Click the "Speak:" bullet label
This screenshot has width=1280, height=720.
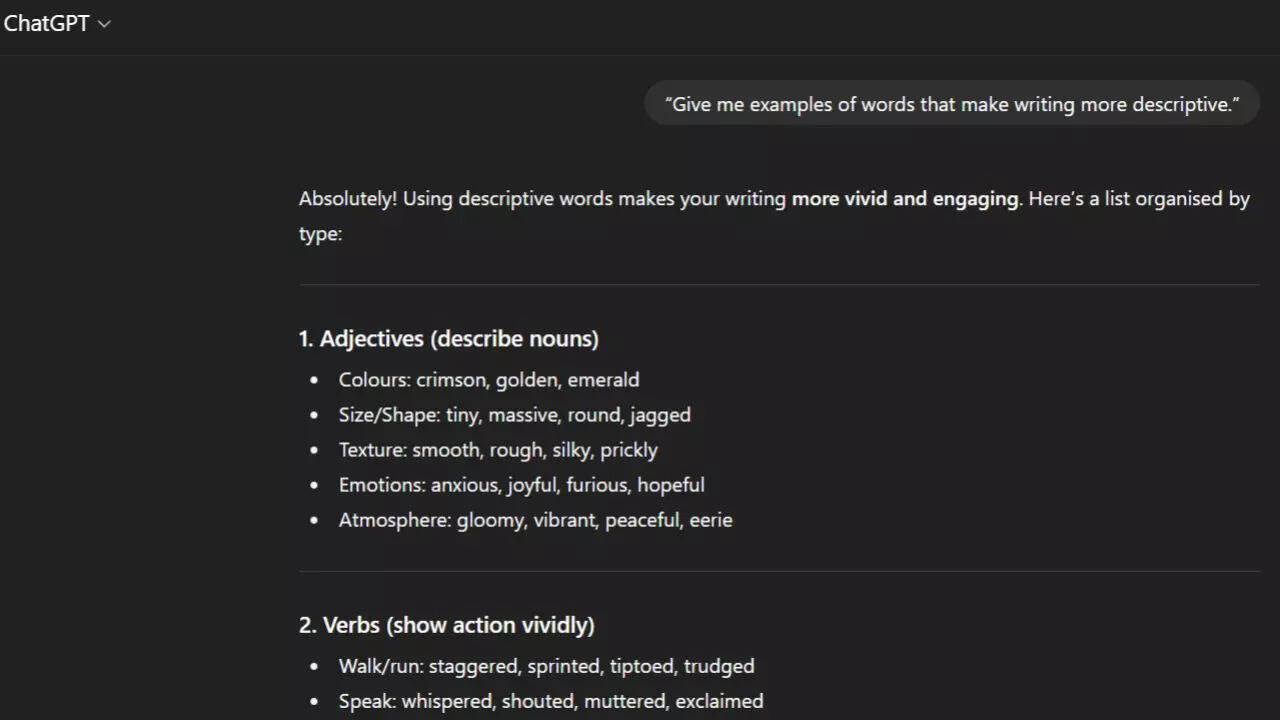[367, 701]
